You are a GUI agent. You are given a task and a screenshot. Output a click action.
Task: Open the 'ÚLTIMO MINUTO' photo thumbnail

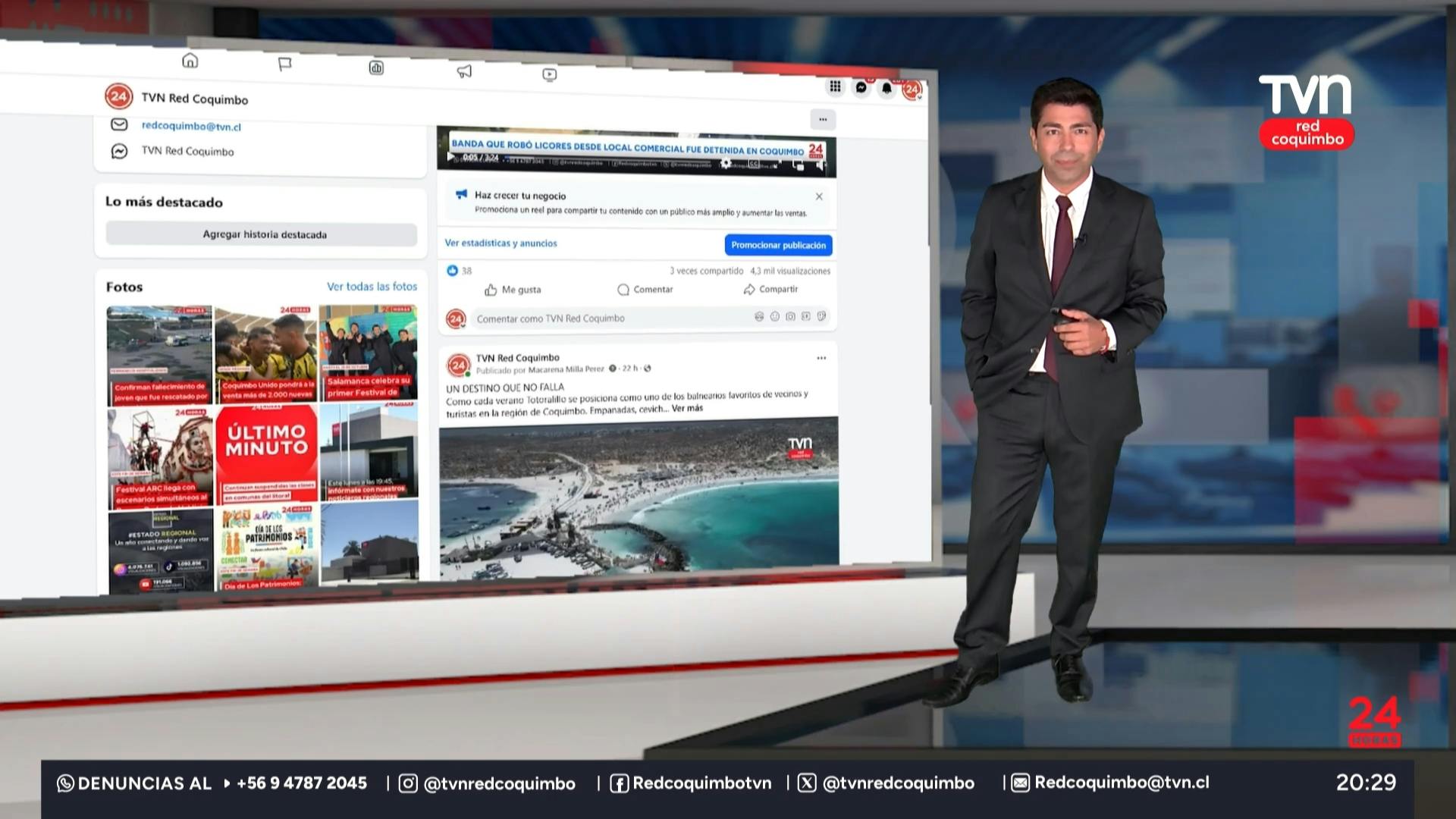coord(267,454)
